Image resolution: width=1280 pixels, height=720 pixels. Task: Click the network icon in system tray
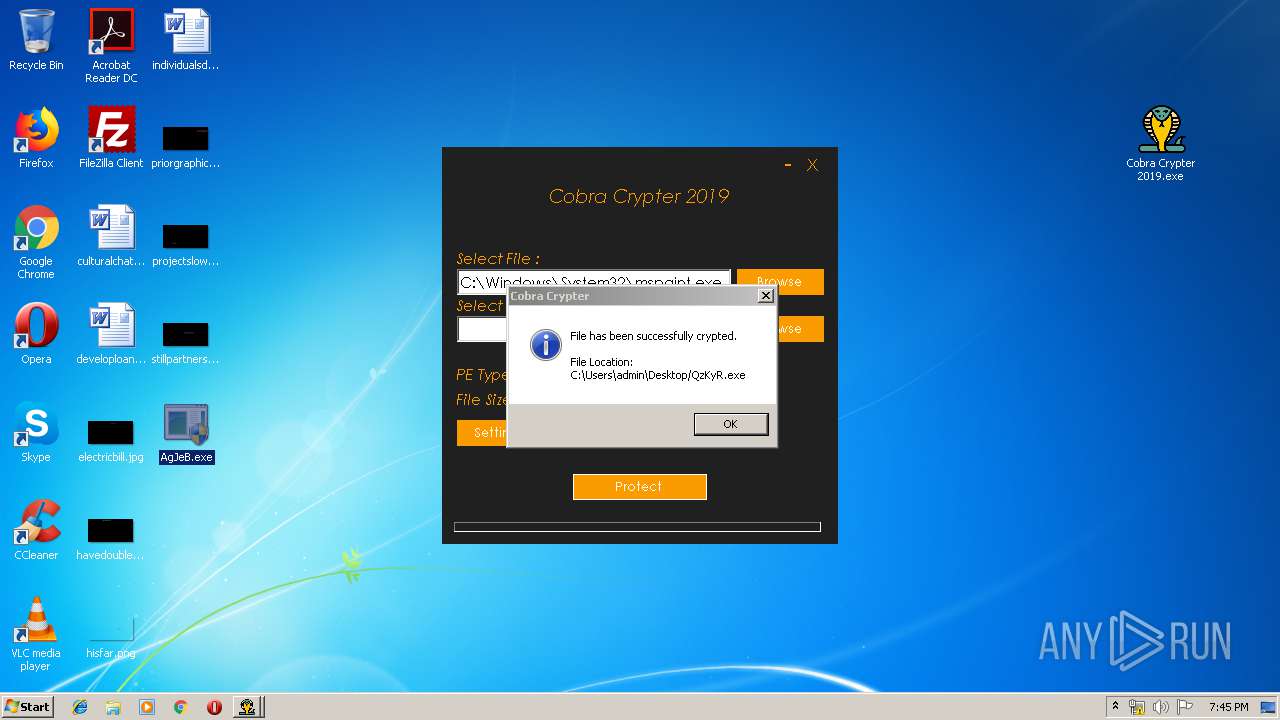[1137, 707]
